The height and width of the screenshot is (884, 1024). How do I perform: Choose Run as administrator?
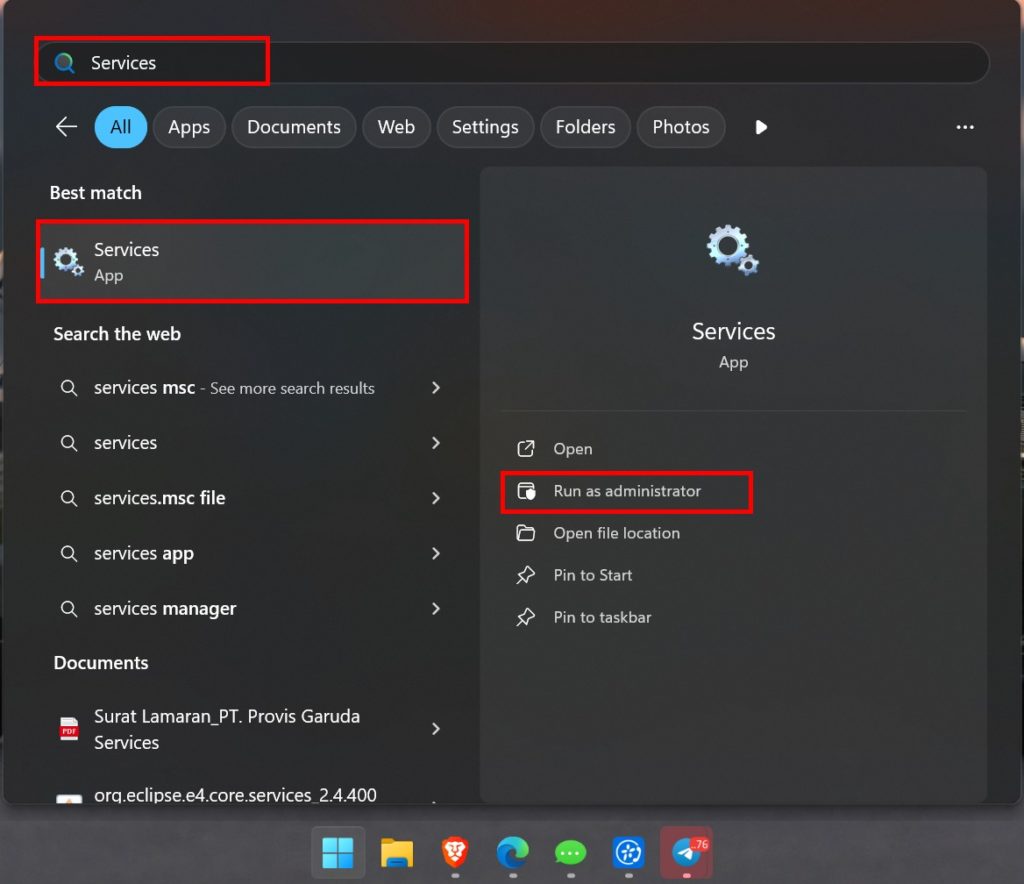627,491
